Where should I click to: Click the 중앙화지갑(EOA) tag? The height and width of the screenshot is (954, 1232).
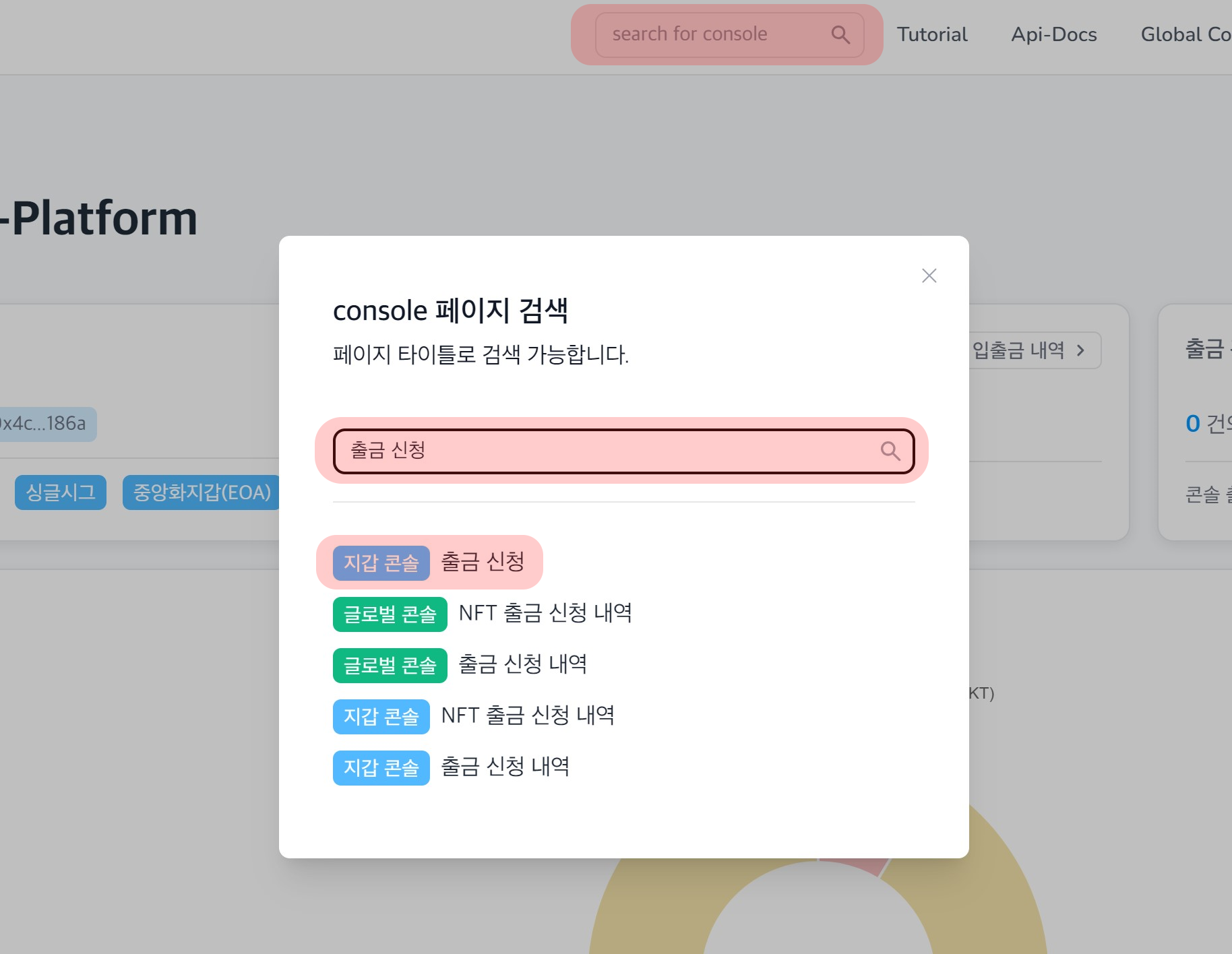coord(202,492)
